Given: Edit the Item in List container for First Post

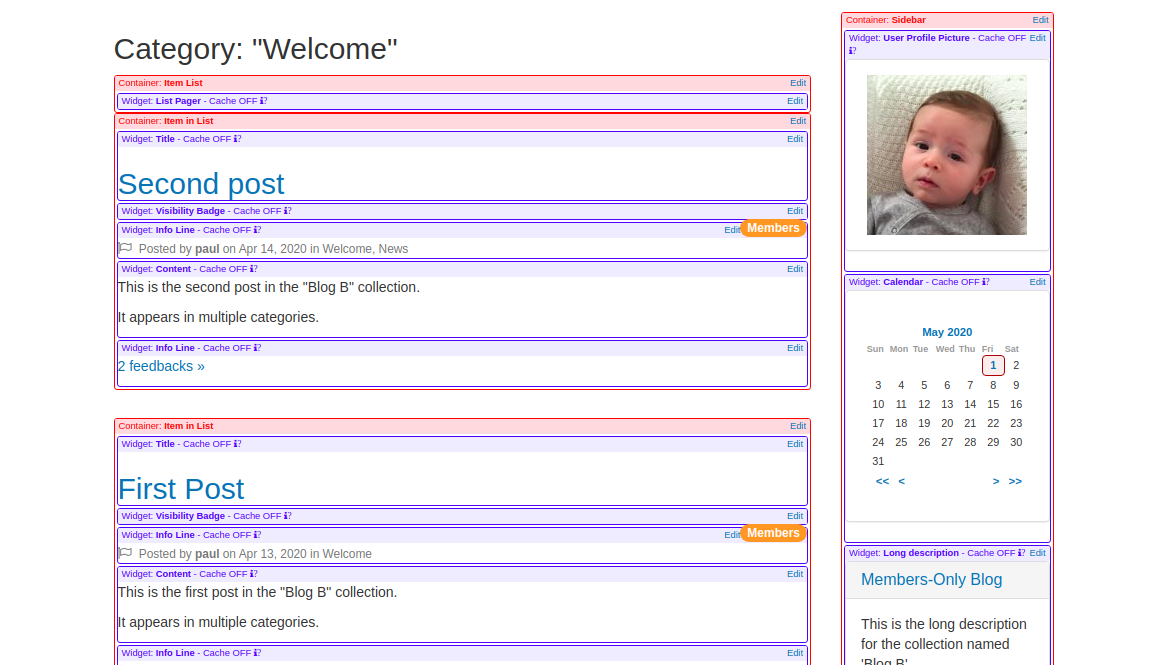Looking at the screenshot, I should pyautogui.click(x=798, y=426).
